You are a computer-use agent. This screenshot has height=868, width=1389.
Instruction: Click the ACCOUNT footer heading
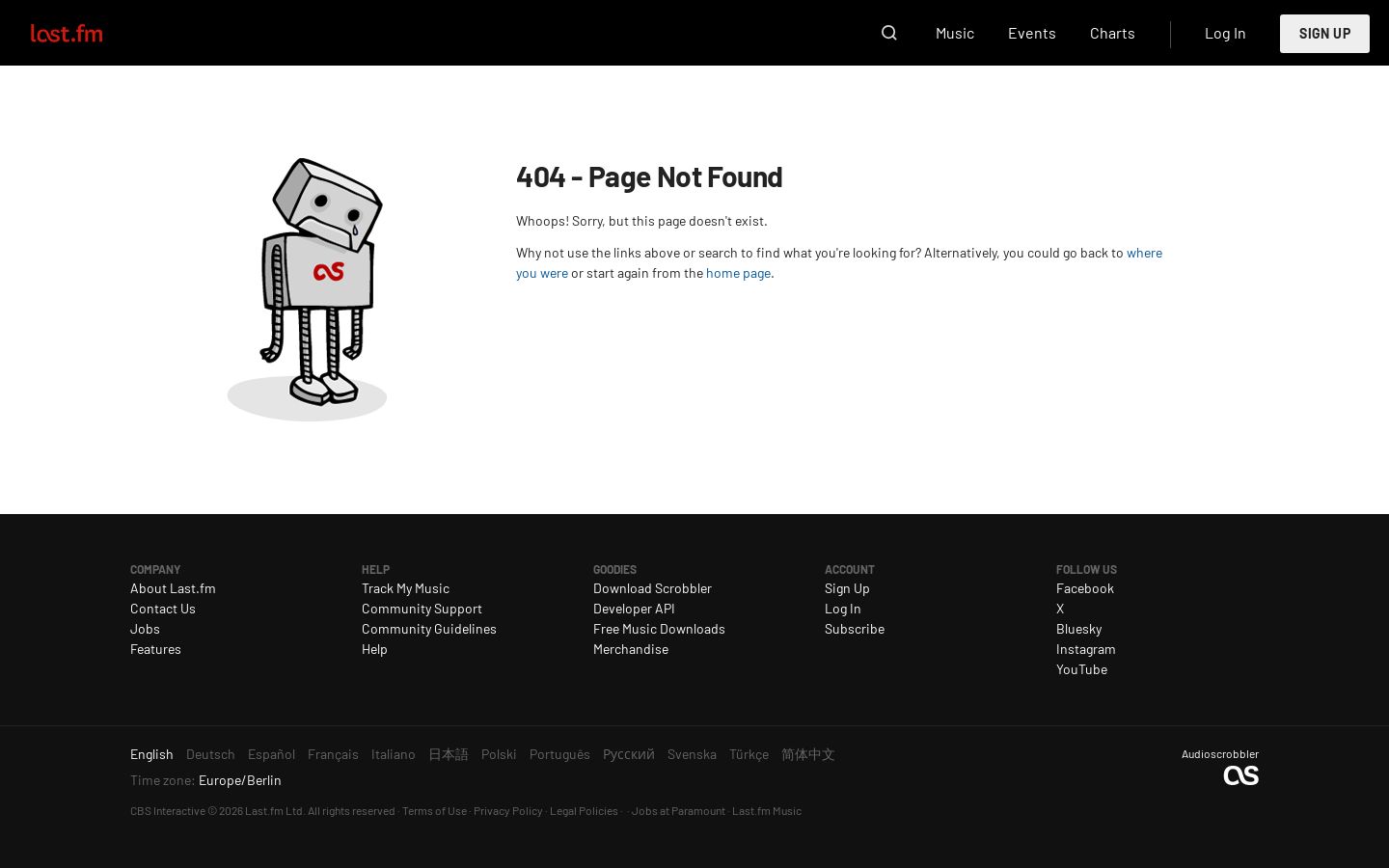pos(850,569)
